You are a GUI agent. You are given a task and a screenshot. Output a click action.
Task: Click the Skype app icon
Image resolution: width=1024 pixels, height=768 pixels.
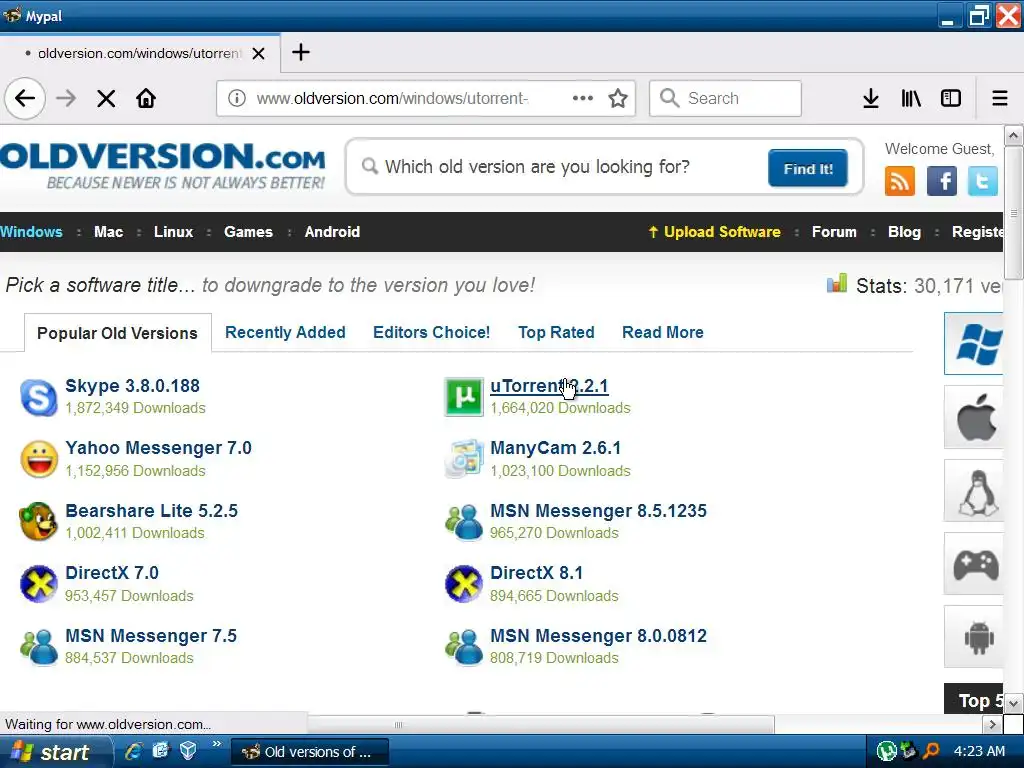[39, 397]
